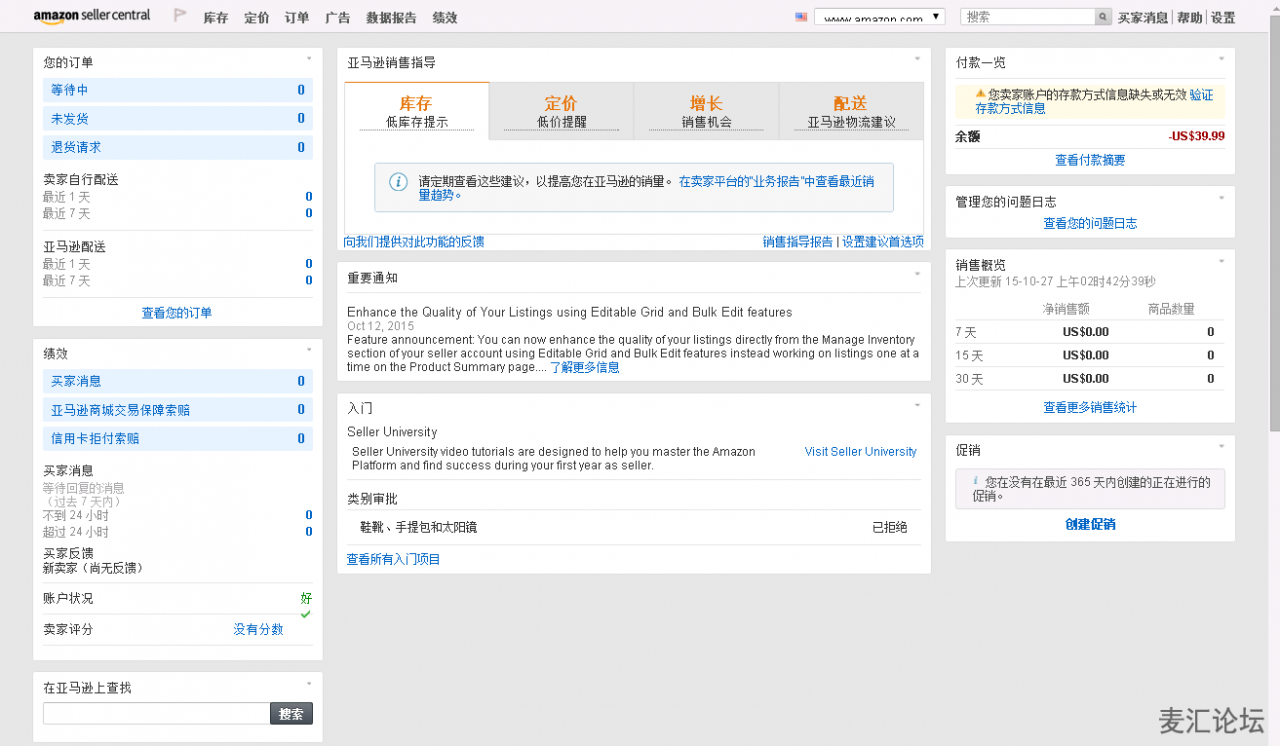This screenshot has width=1280, height=746.
Task: Open 买家消息 in the top right bar
Action: click(1143, 18)
